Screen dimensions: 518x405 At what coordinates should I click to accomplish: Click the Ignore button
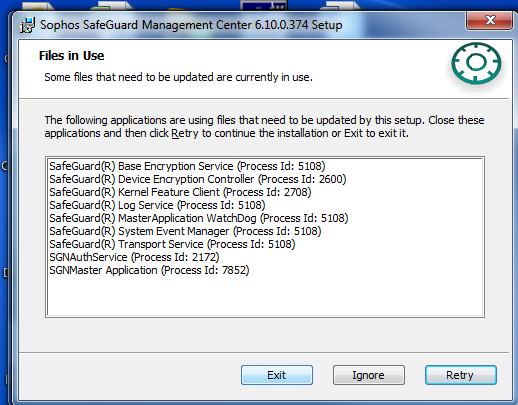click(369, 375)
